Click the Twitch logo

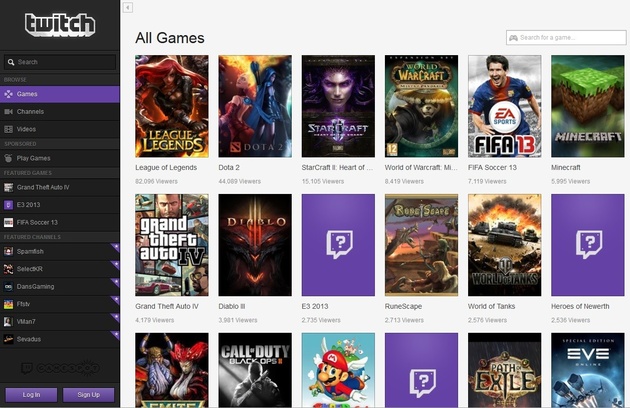60,25
